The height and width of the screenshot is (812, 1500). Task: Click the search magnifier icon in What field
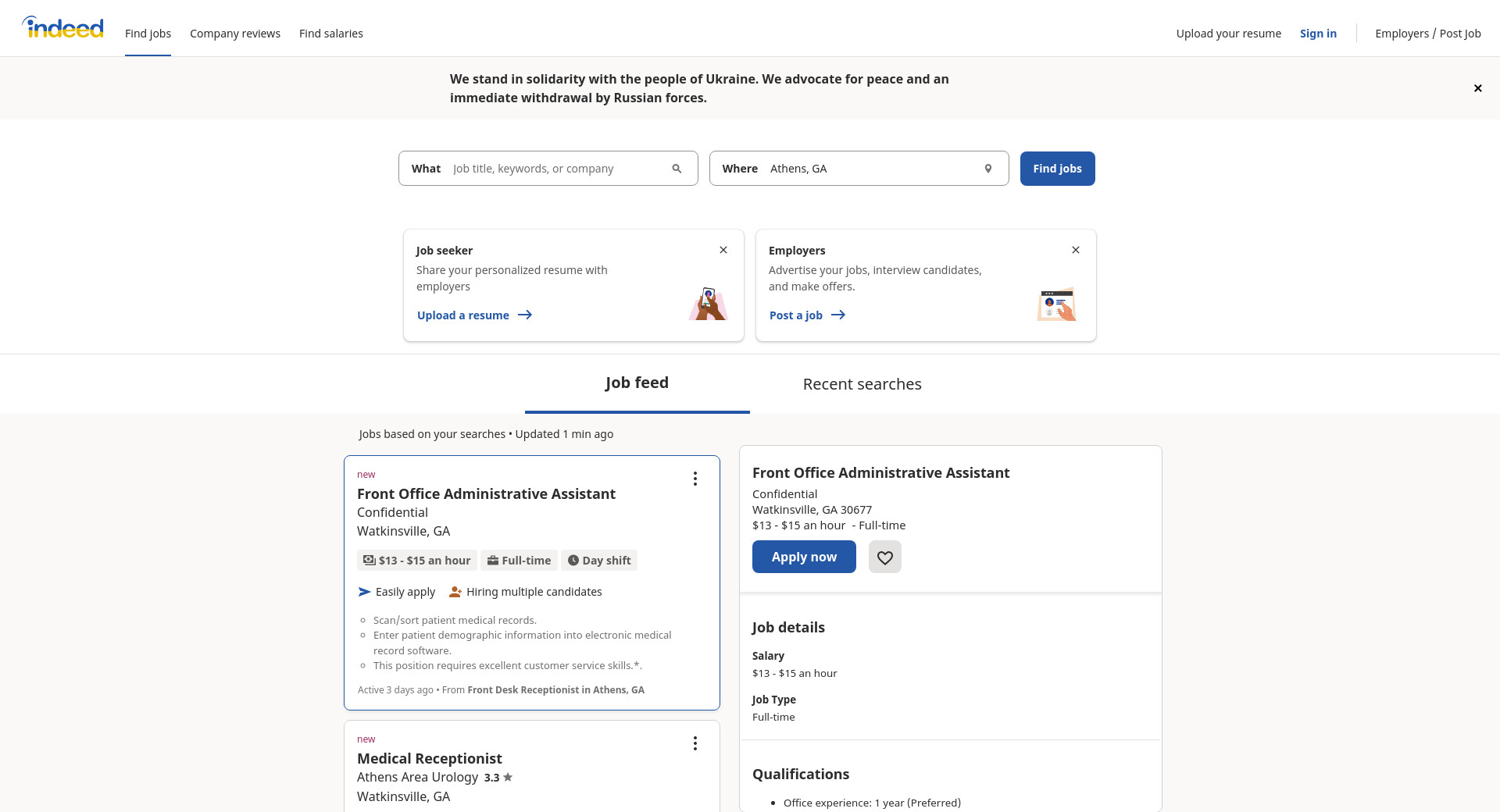coord(677,169)
